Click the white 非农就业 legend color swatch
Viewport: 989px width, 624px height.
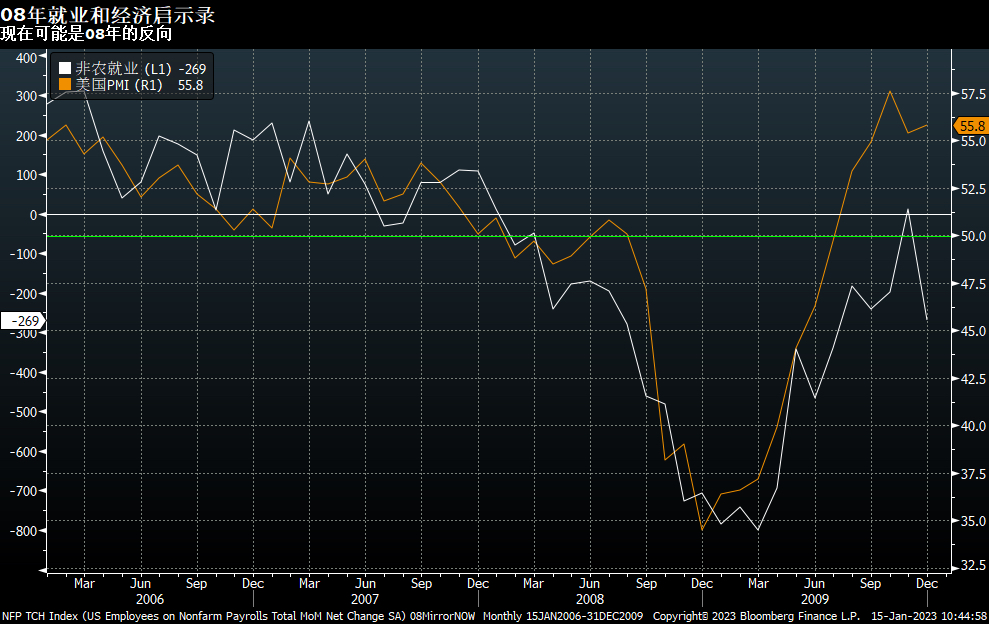(65, 69)
